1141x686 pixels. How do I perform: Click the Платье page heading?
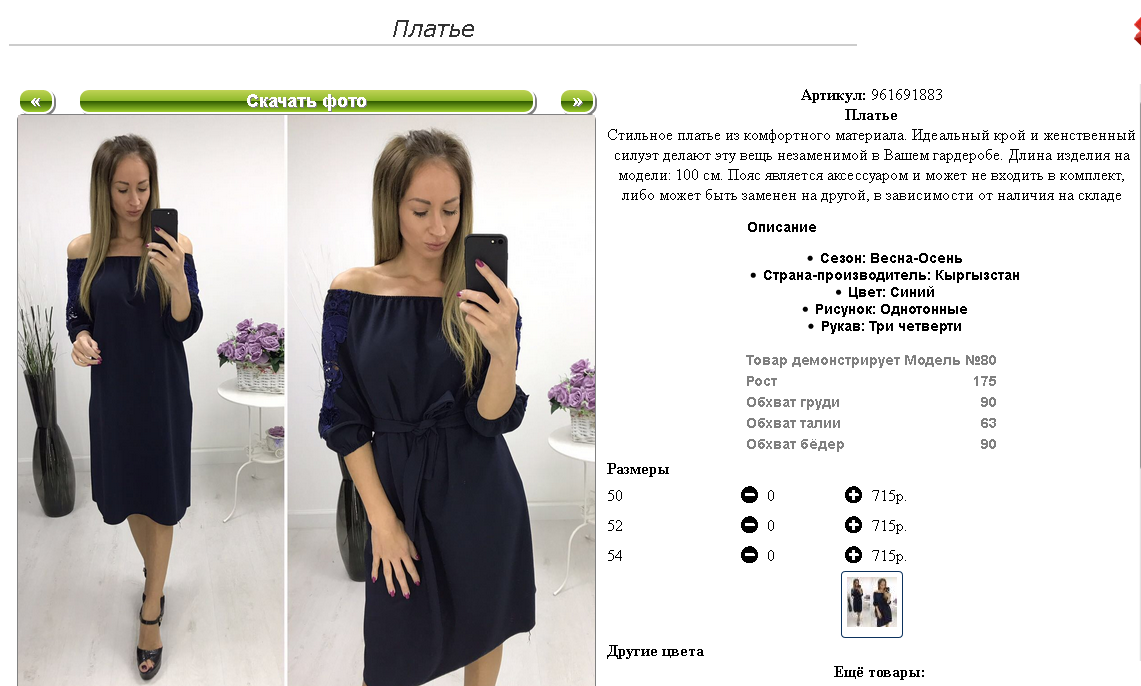coord(433,28)
